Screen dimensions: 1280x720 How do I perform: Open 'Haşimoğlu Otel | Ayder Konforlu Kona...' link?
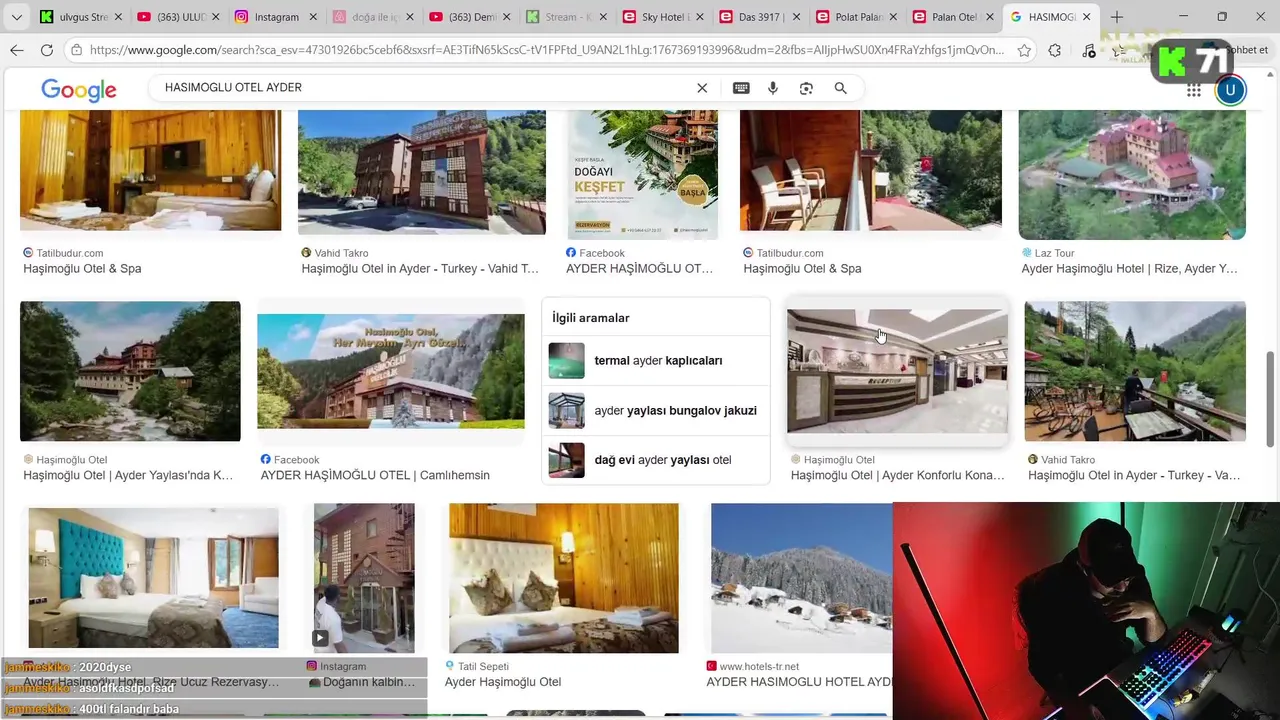click(898, 475)
